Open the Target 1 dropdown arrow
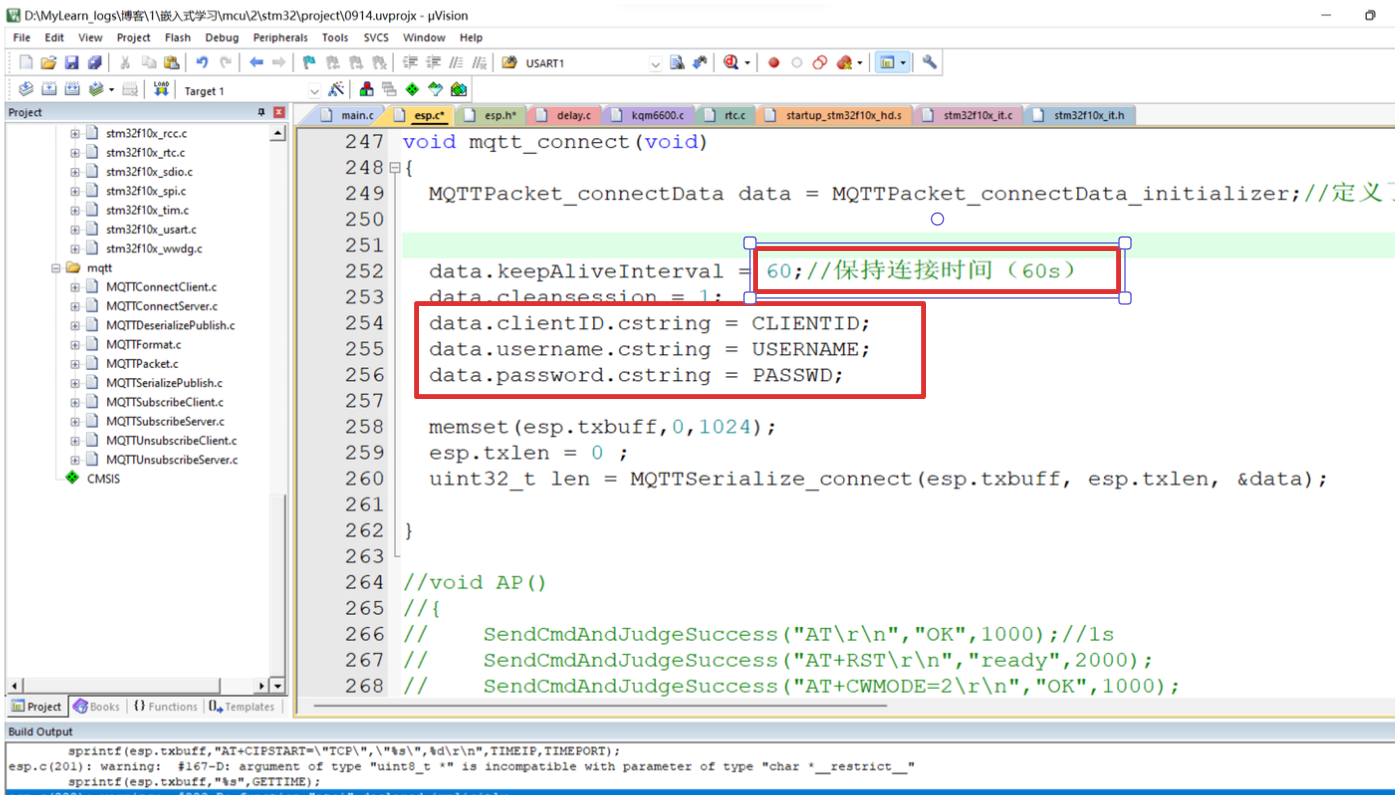Viewport: 1395px width, 795px height. pos(314,91)
